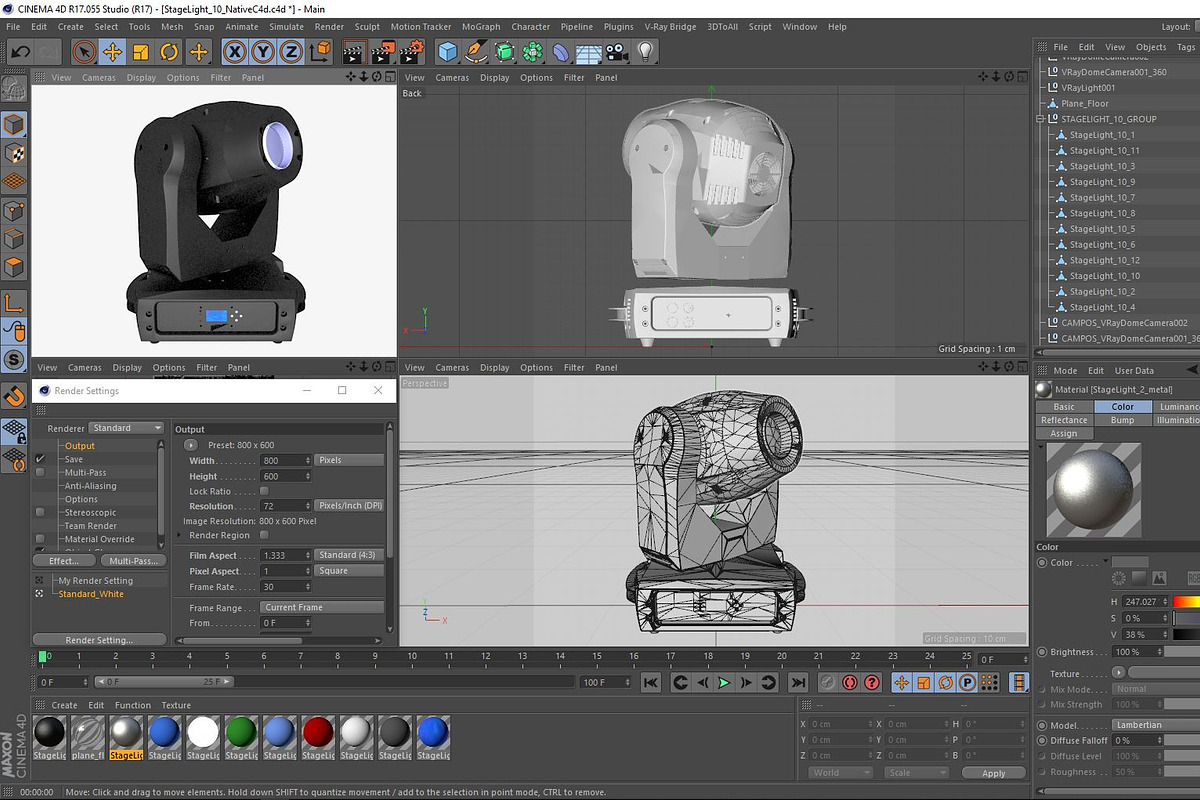Toggle X axis lock
Viewport: 1200px width, 800px height.
pos(235,52)
